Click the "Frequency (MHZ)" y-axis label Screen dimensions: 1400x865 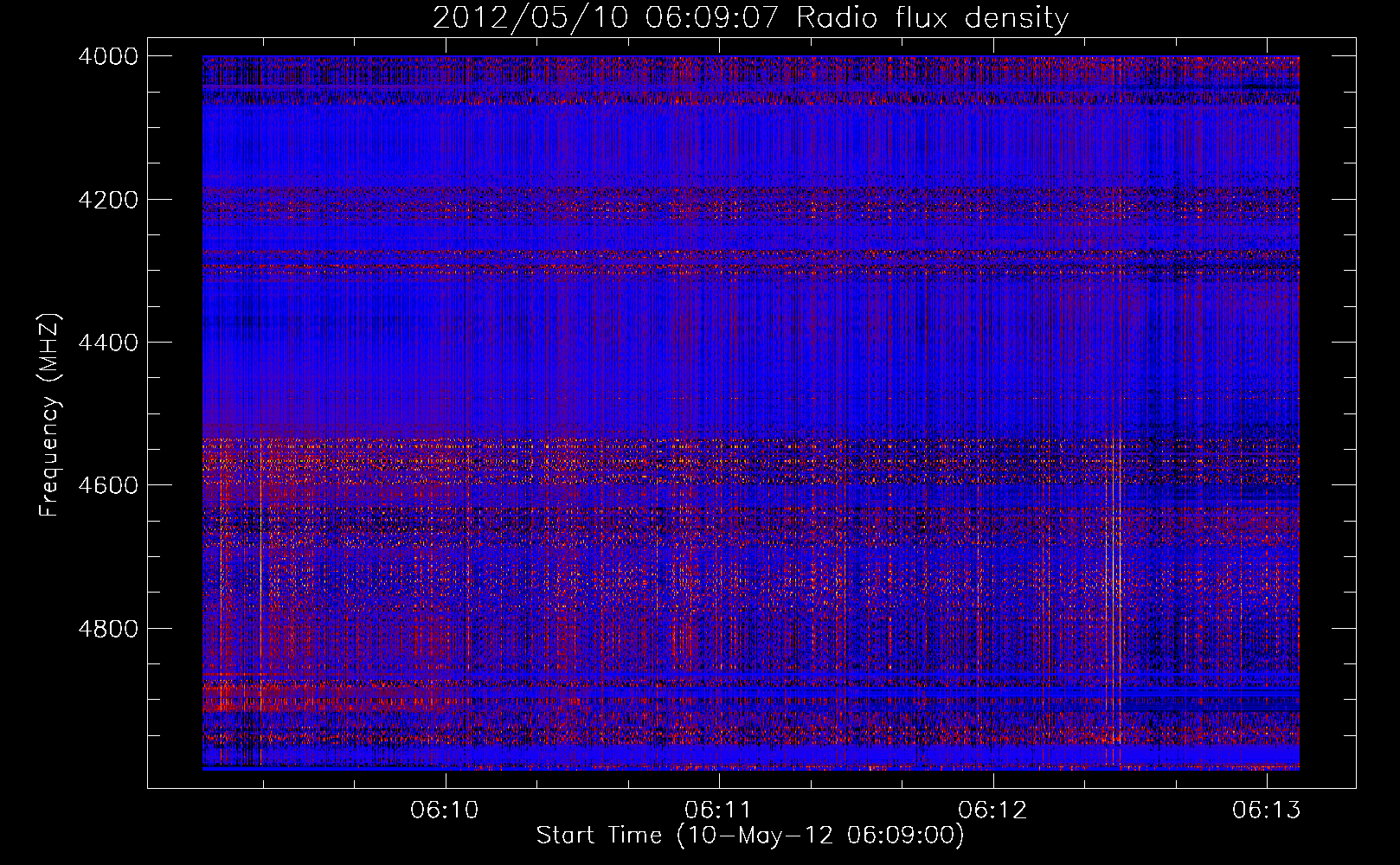(49, 415)
